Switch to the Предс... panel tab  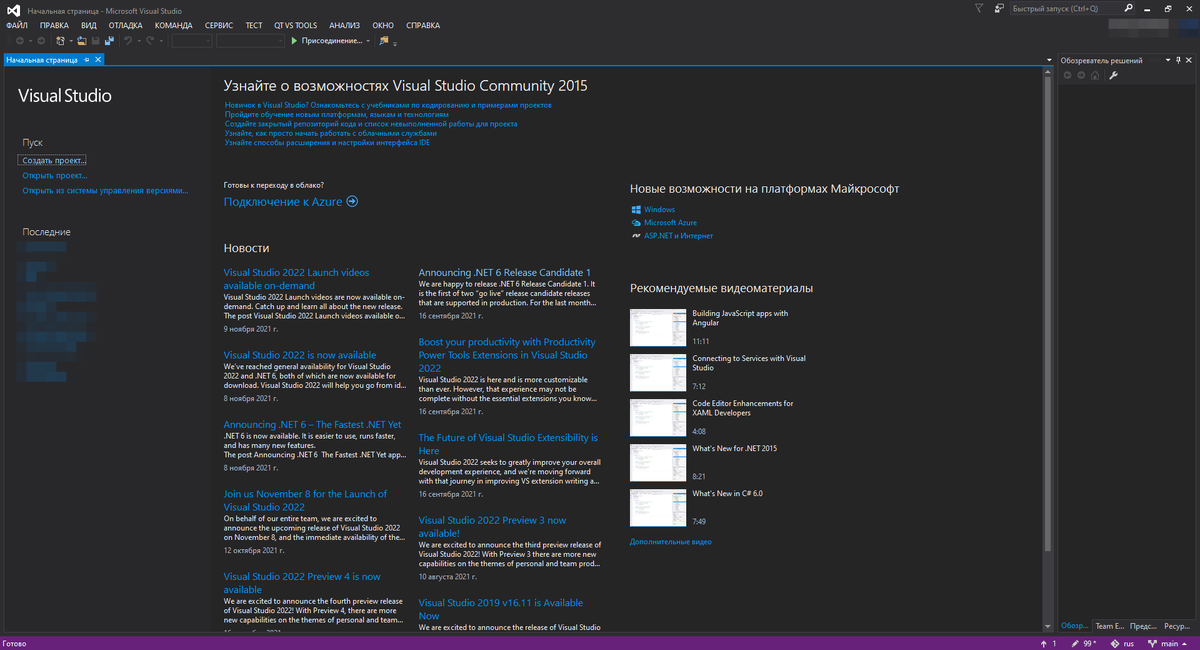(x=1143, y=626)
